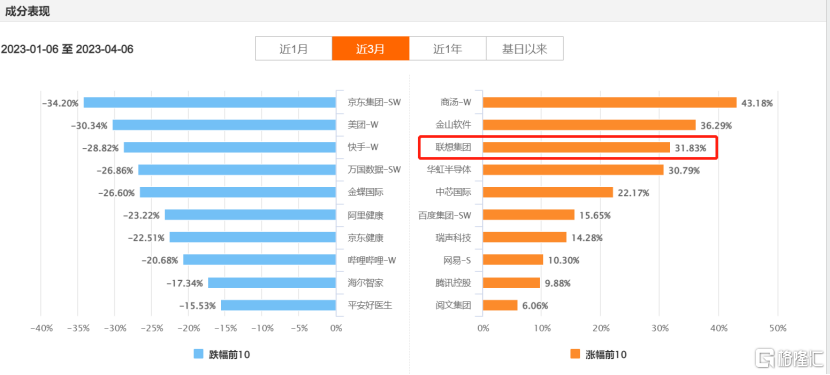The width and height of the screenshot is (830, 375).
Task: Click the 金蝶国际 blue bar
Action: click(x=238, y=192)
